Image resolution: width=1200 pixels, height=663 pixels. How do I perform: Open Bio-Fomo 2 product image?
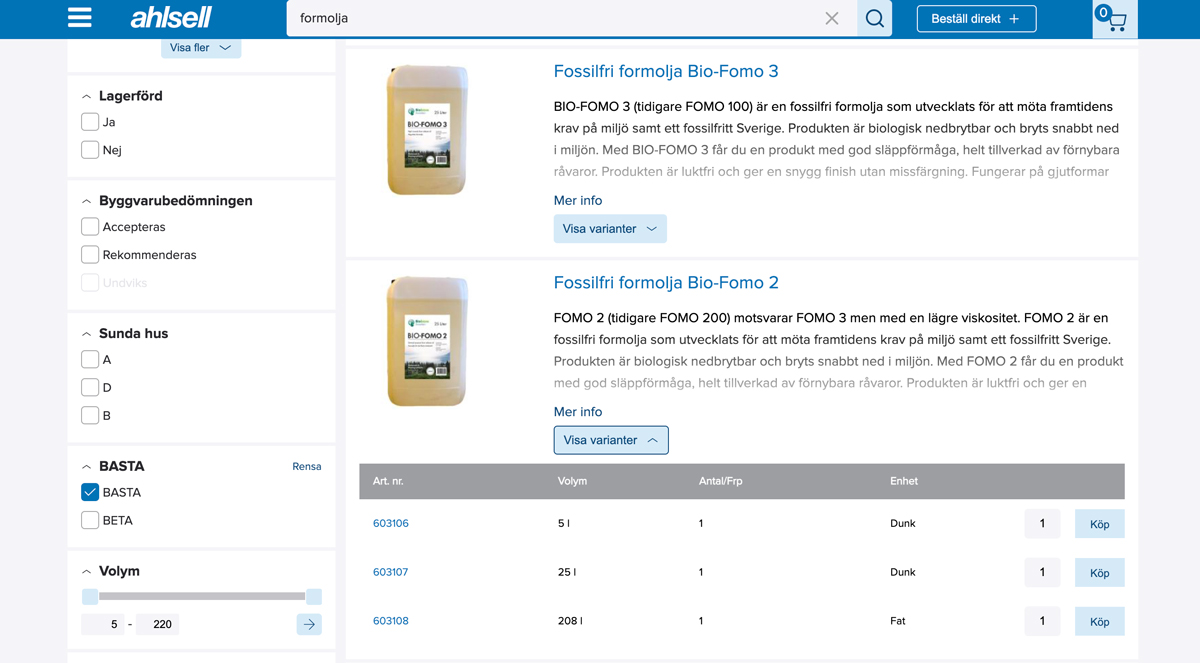coord(427,341)
